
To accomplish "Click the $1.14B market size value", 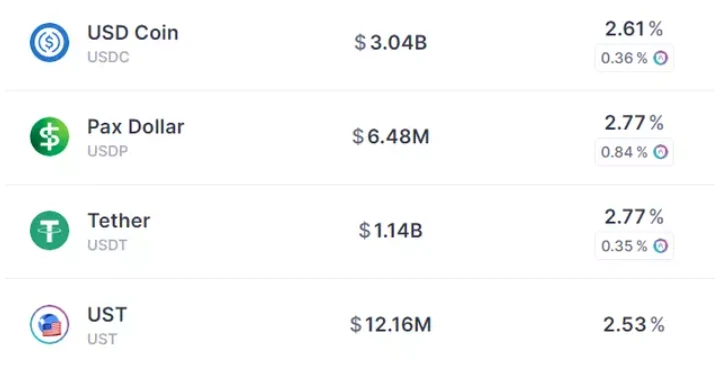I will click(x=391, y=230).
